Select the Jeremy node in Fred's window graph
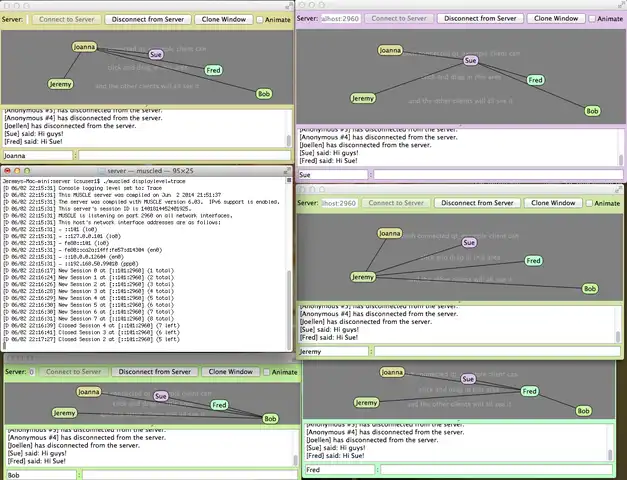Viewport: 627px width, 480px height. tap(366, 403)
